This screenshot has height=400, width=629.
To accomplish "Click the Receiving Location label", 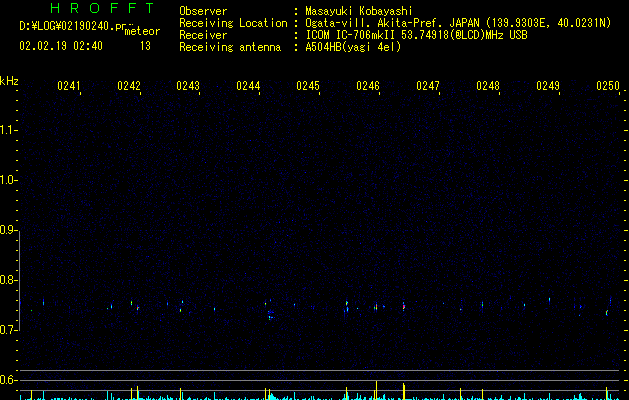I will point(233,23).
